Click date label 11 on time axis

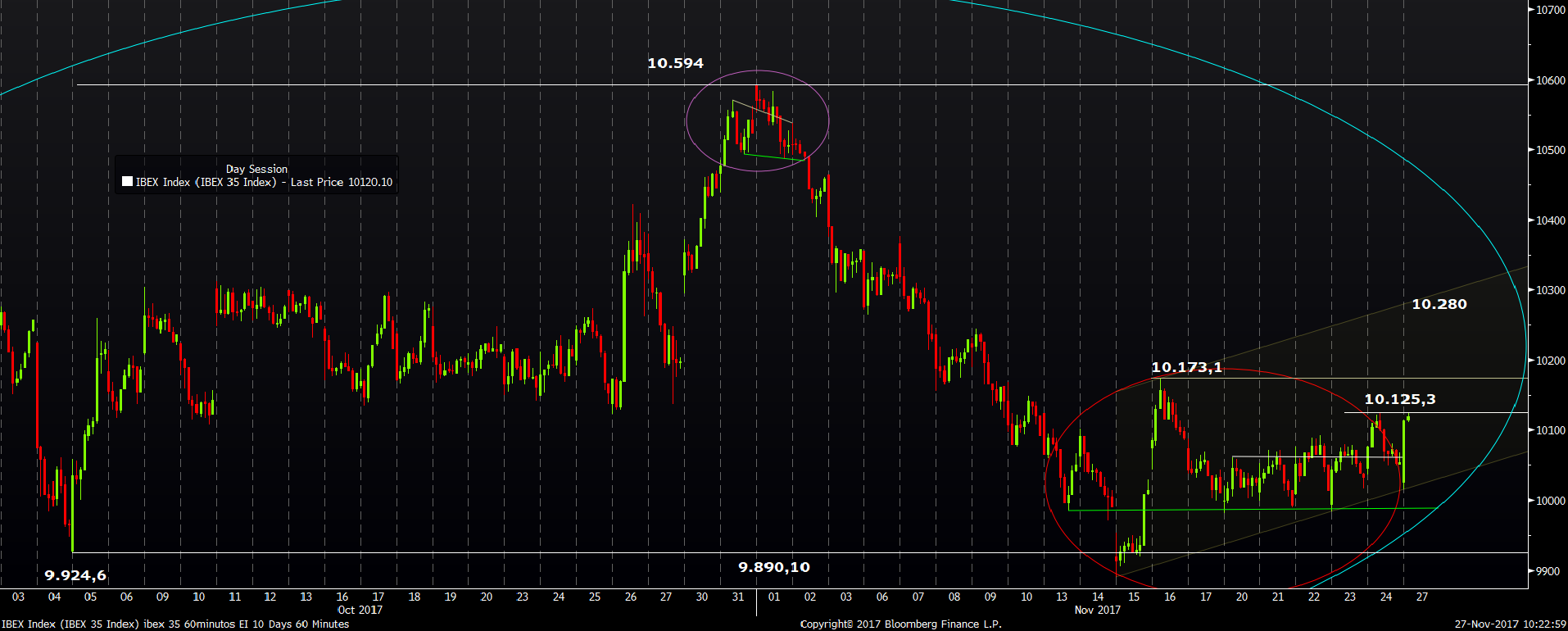pos(234,597)
